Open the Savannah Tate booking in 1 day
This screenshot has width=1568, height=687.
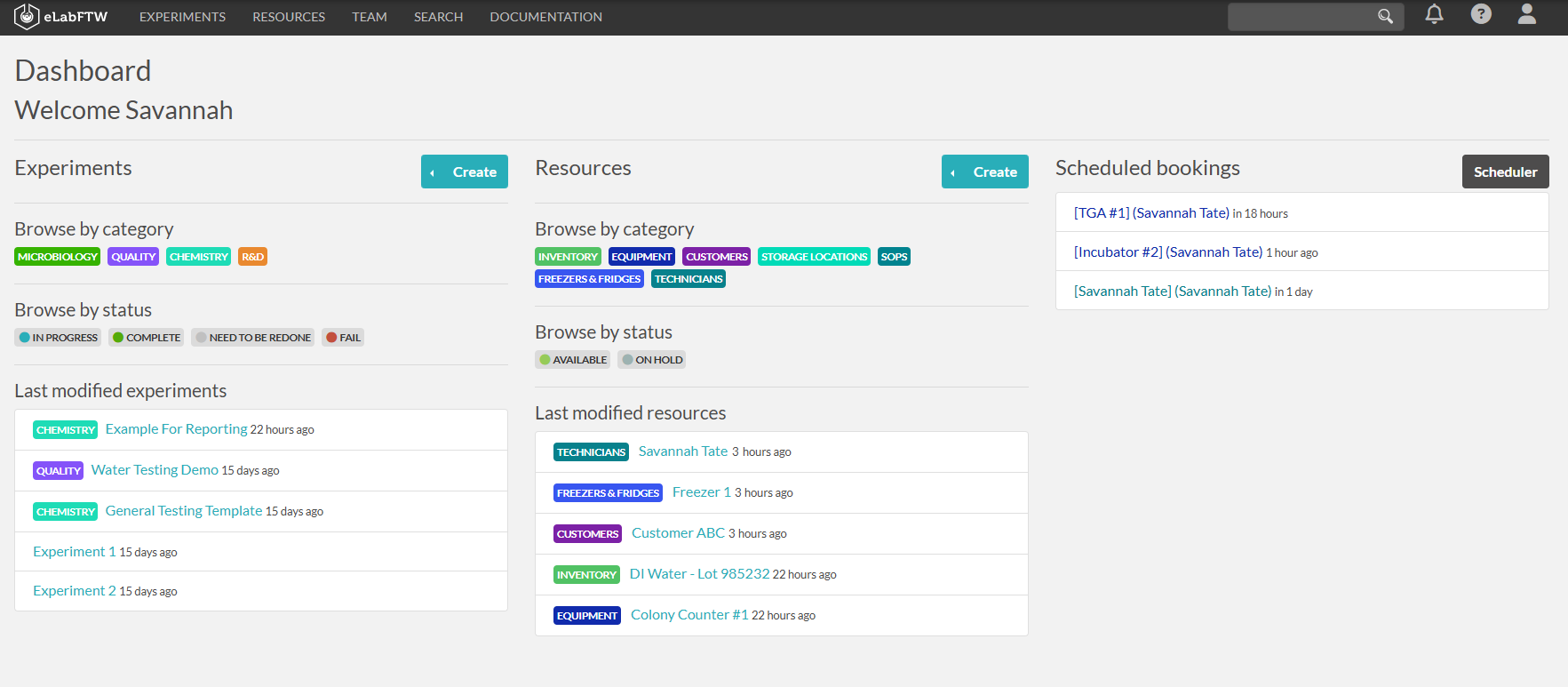click(1173, 292)
